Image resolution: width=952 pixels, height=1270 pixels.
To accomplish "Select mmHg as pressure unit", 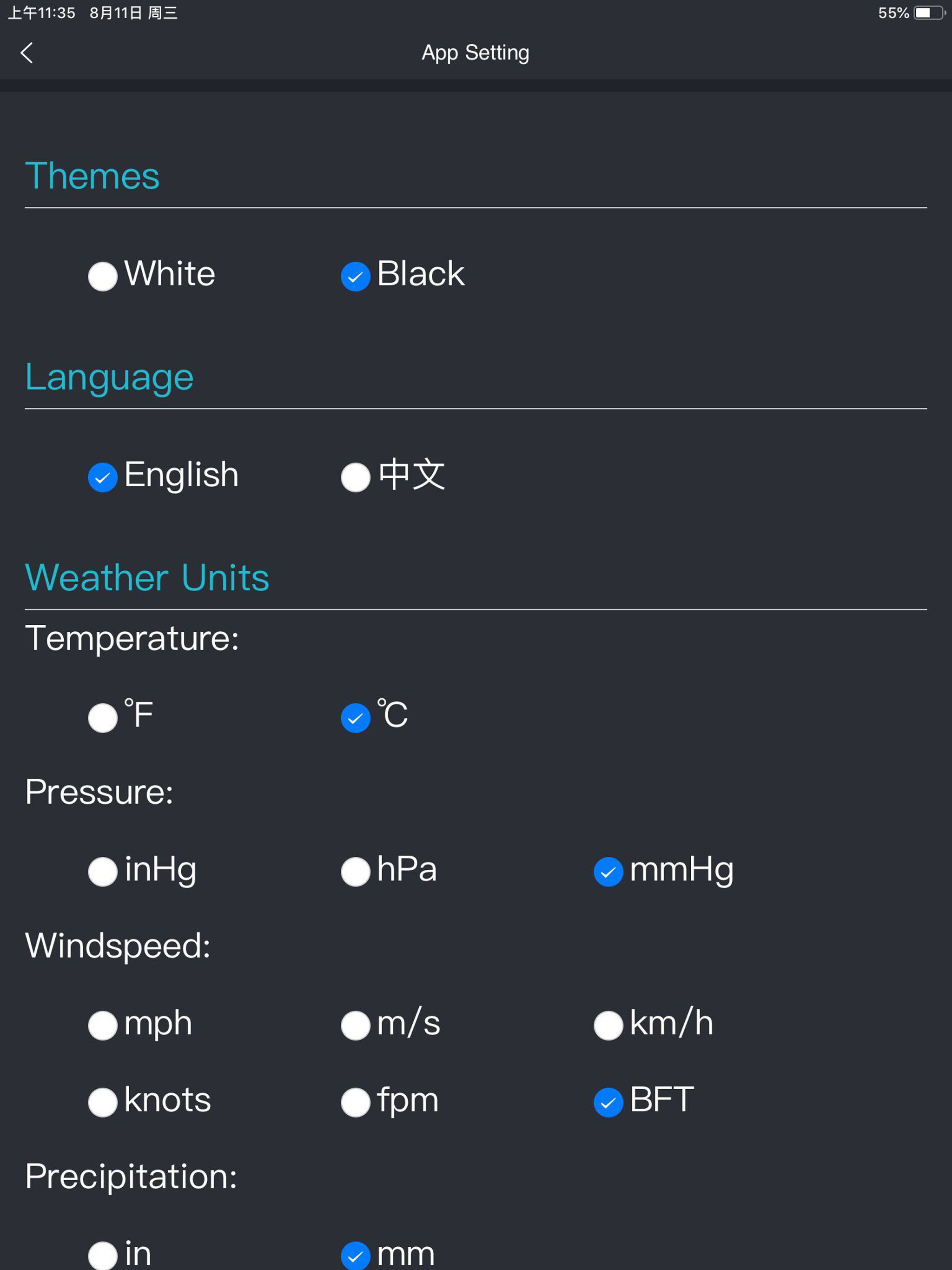I will pyautogui.click(x=608, y=872).
